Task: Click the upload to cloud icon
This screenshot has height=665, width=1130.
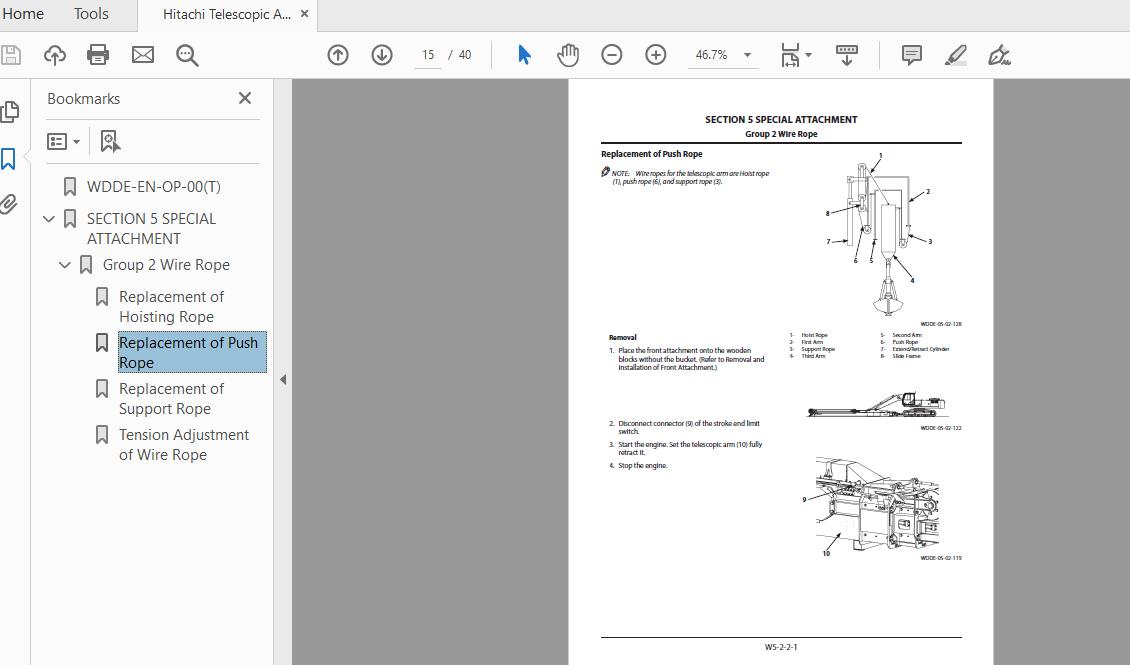Action: click(x=55, y=55)
